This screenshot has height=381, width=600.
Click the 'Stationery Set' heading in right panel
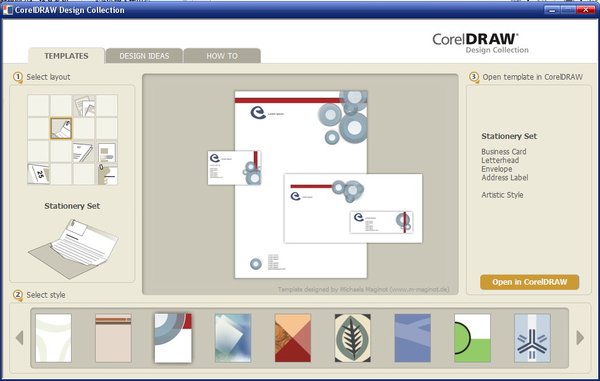click(x=509, y=136)
